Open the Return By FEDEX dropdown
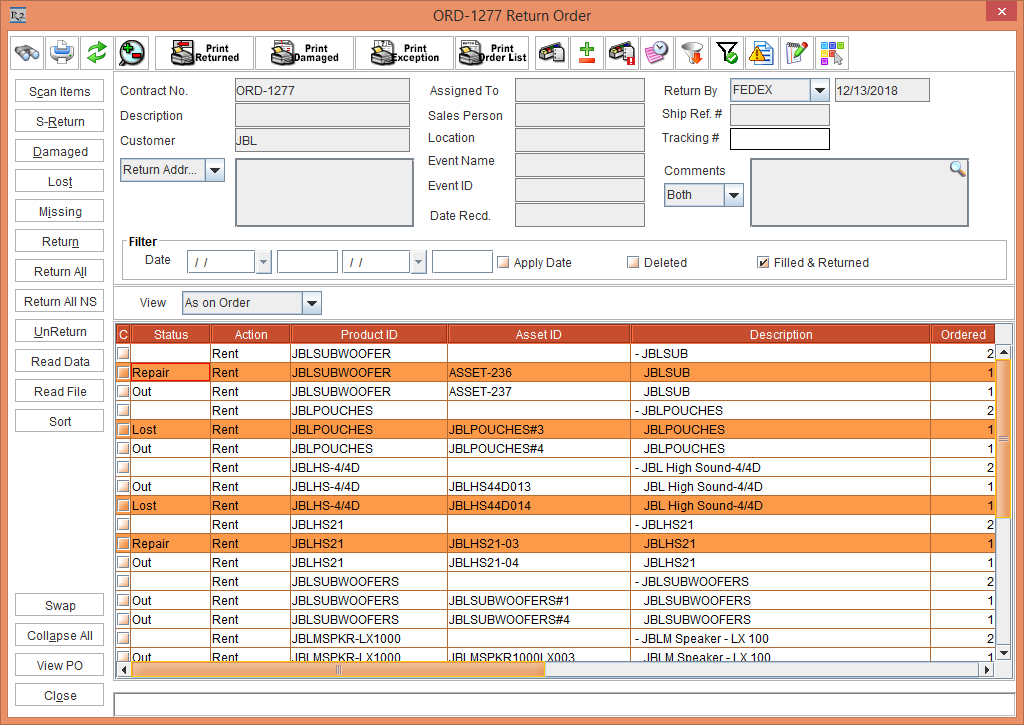The width and height of the screenshot is (1024, 725). point(820,91)
